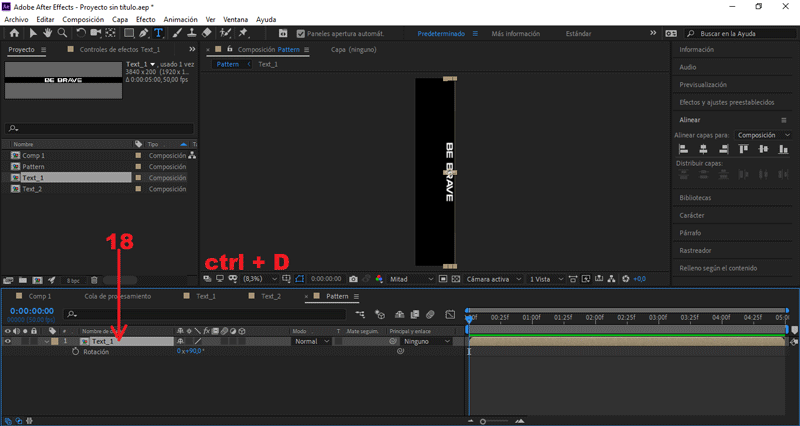Viewport: 800px width, 426px height.
Task: Click the Text_1 breadcrumb in viewer
Action: (268, 64)
